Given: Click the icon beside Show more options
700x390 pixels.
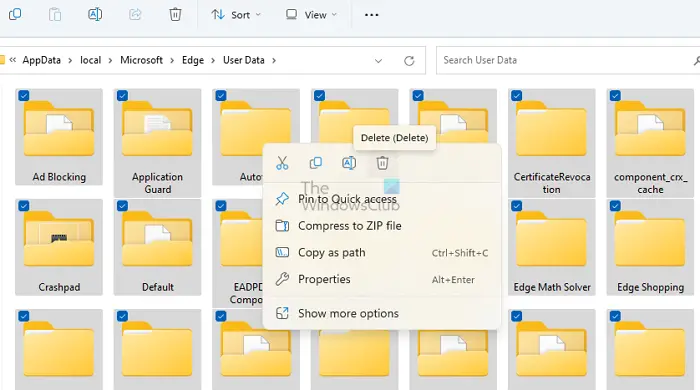Looking at the screenshot, I should pyautogui.click(x=282, y=313).
